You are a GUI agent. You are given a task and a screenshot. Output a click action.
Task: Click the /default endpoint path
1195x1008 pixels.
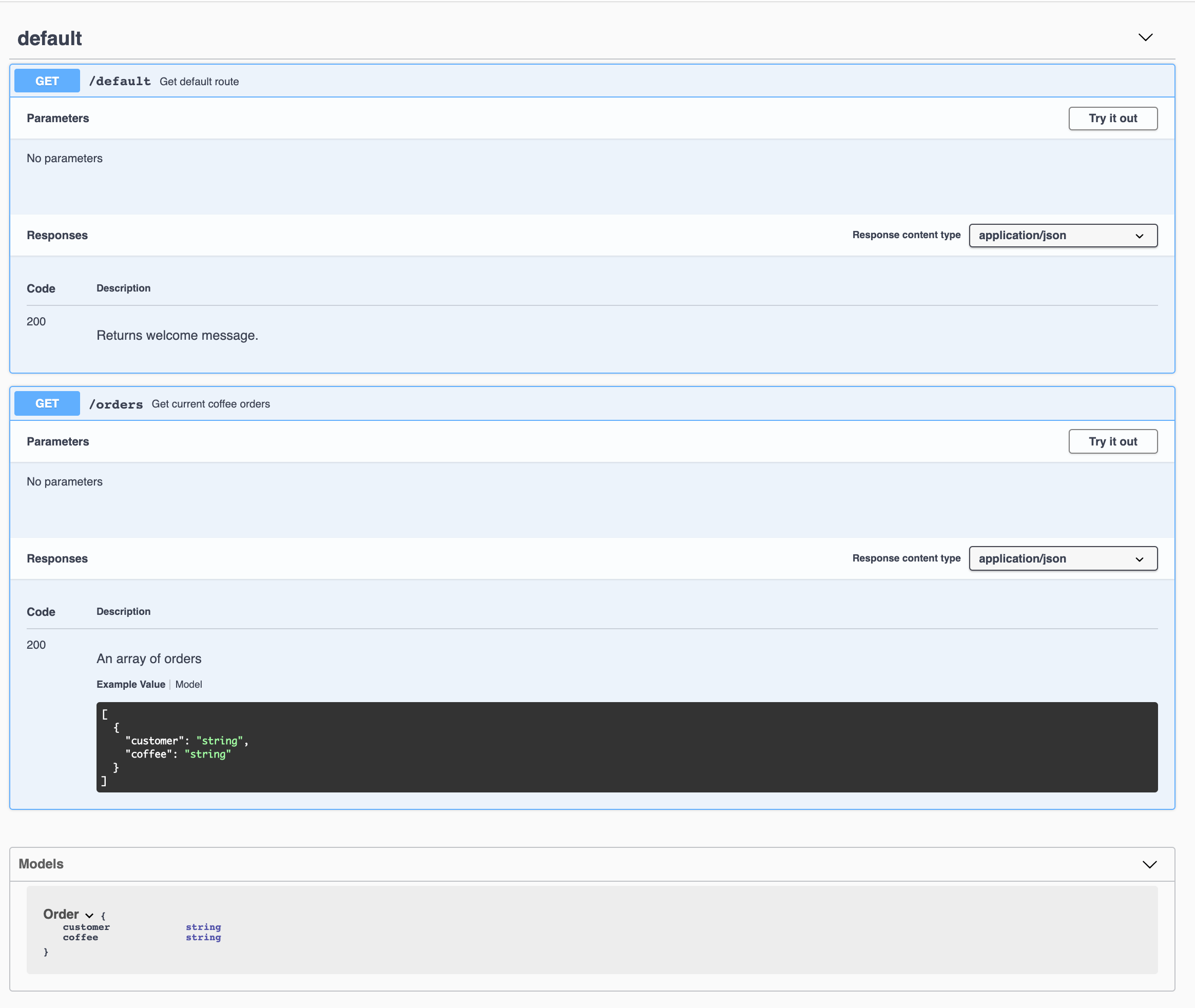click(120, 81)
